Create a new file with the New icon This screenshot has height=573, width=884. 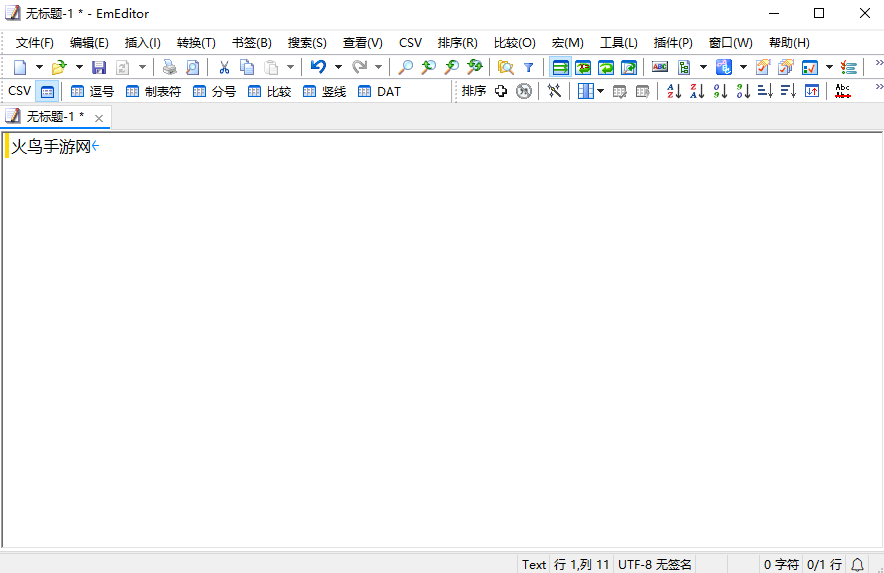point(20,68)
